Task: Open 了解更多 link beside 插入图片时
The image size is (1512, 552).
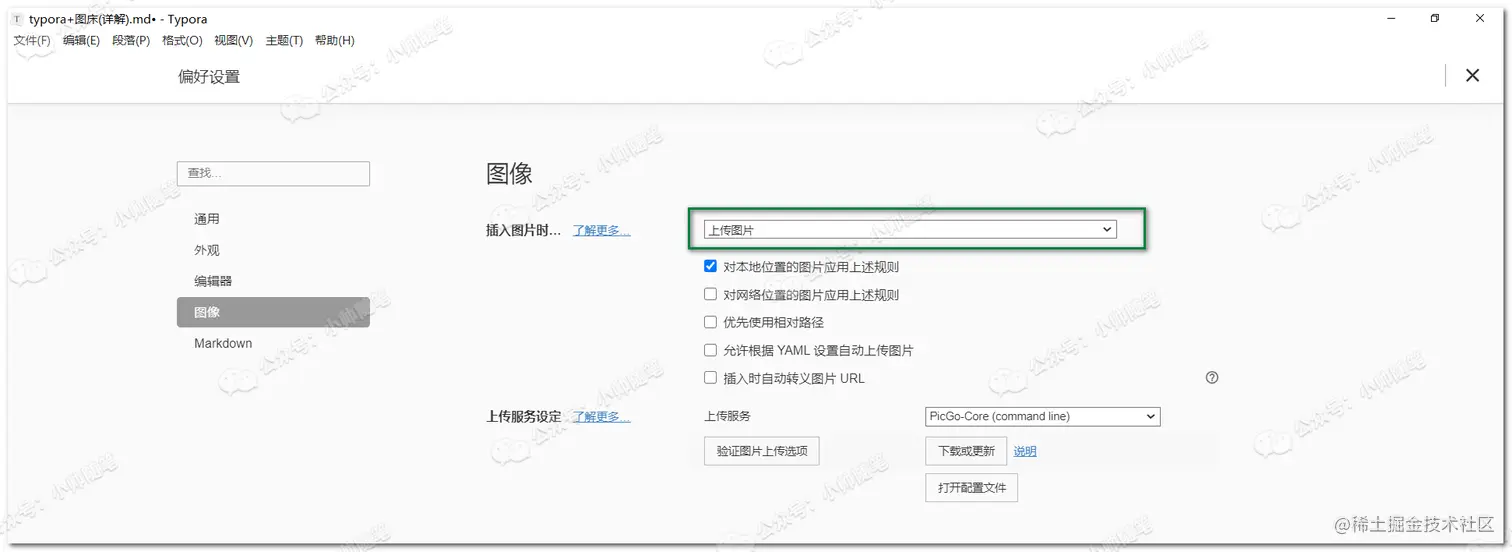Action: click(x=601, y=230)
